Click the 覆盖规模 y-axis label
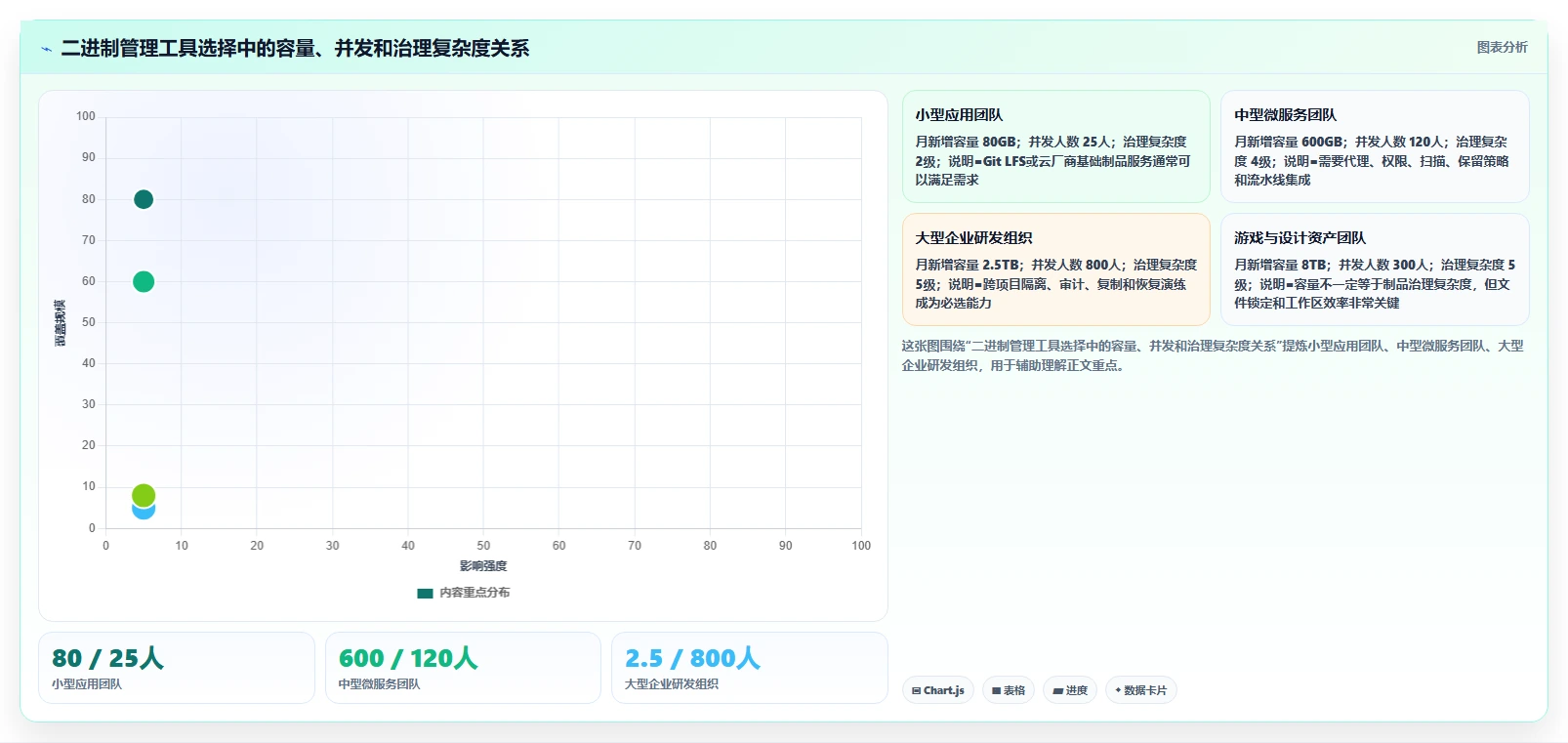 click(61, 323)
